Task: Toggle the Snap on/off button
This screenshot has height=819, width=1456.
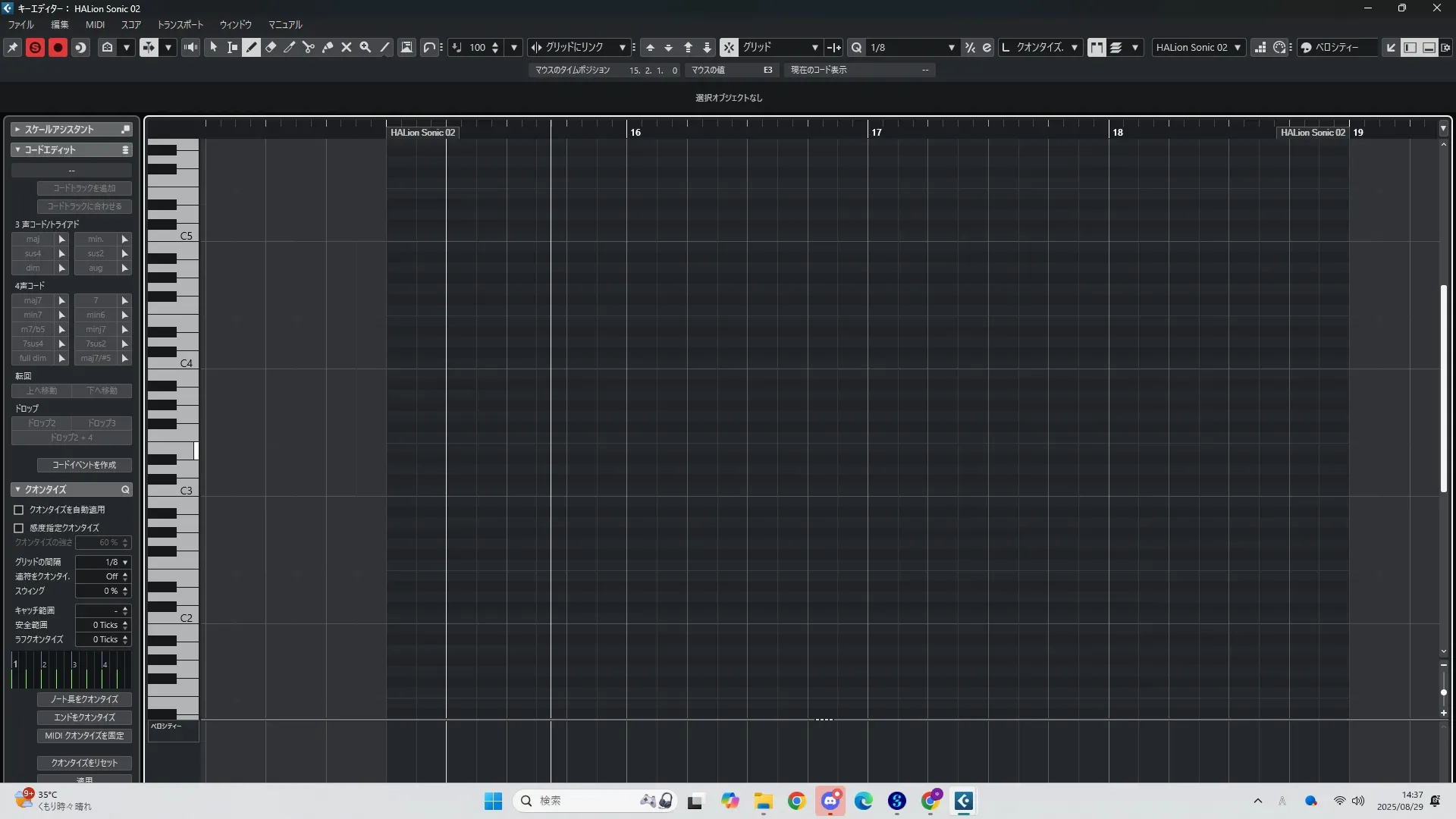Action: (728, 47)
